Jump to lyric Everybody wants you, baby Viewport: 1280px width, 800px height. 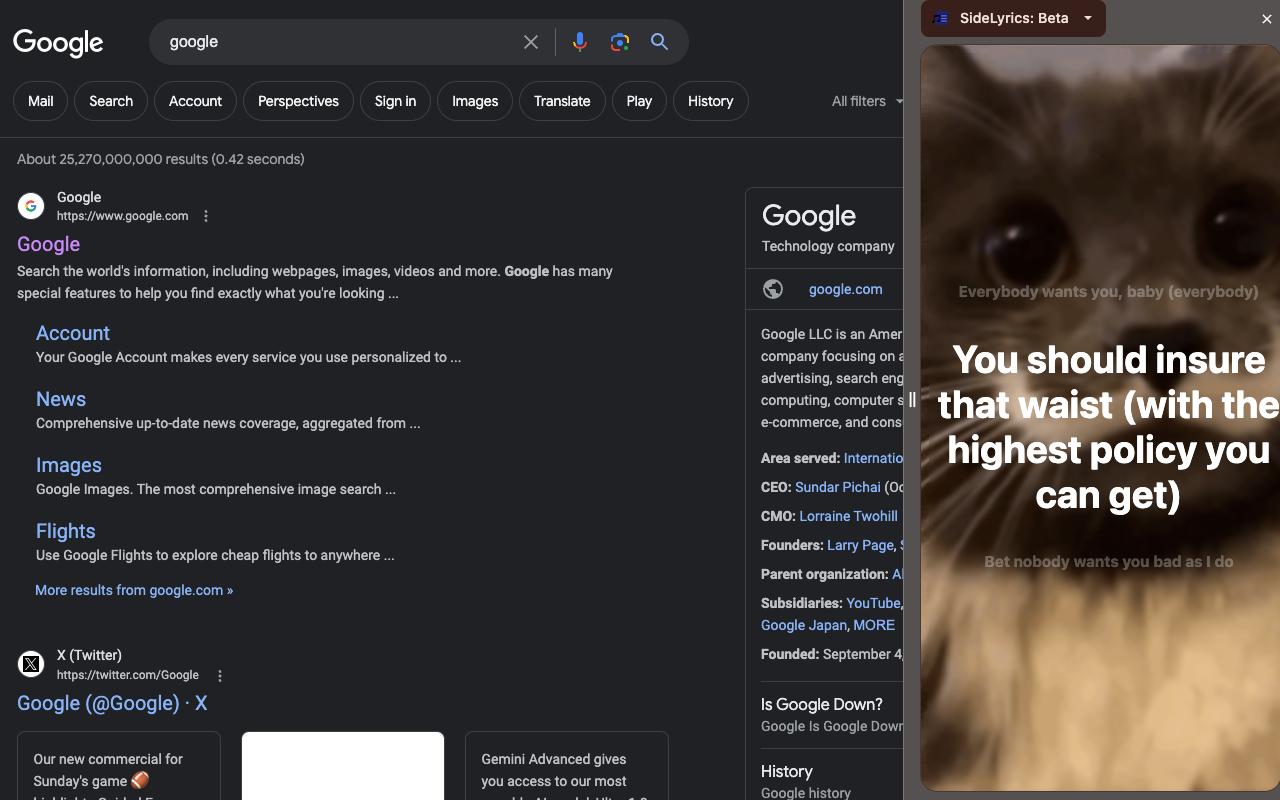(x=1108, y=292)
